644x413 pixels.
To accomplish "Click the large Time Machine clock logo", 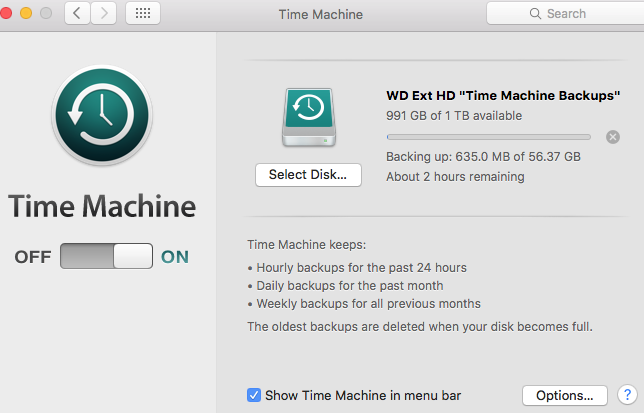I will pyautogui.click(x=102, y=115).
